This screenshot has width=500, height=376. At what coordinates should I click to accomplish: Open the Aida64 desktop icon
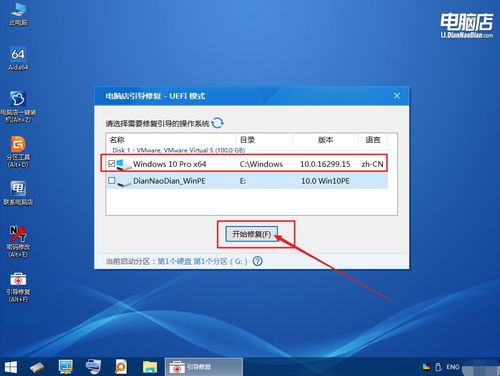click(18, 58)
